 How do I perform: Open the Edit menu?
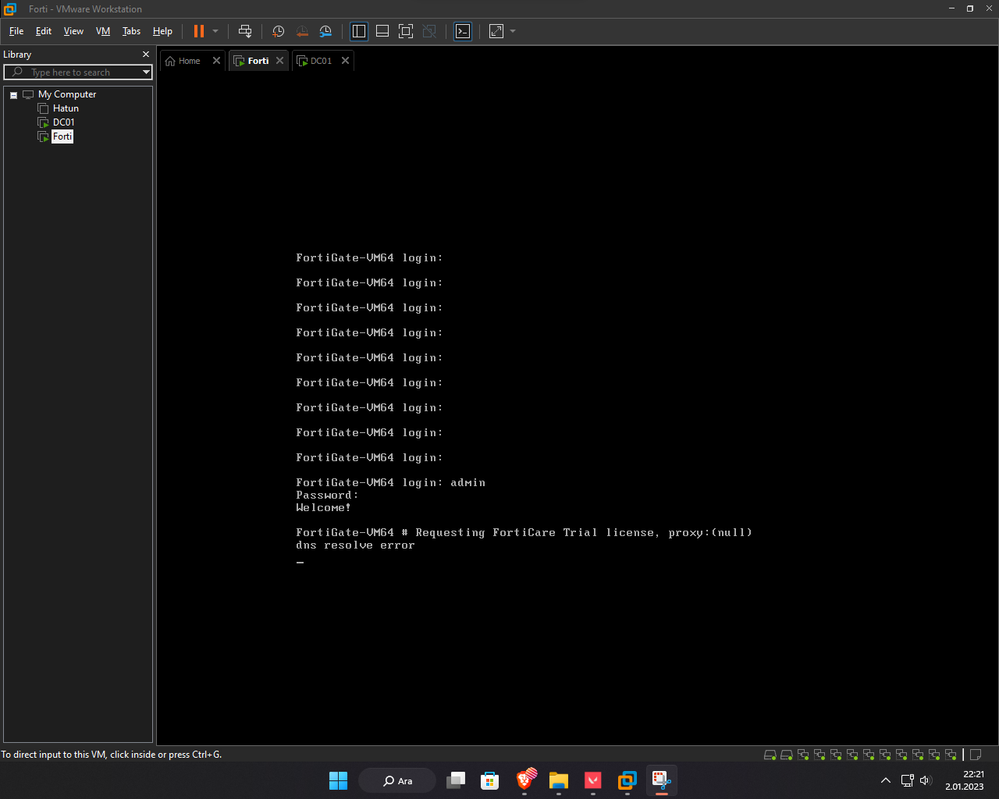coord(43,31)
